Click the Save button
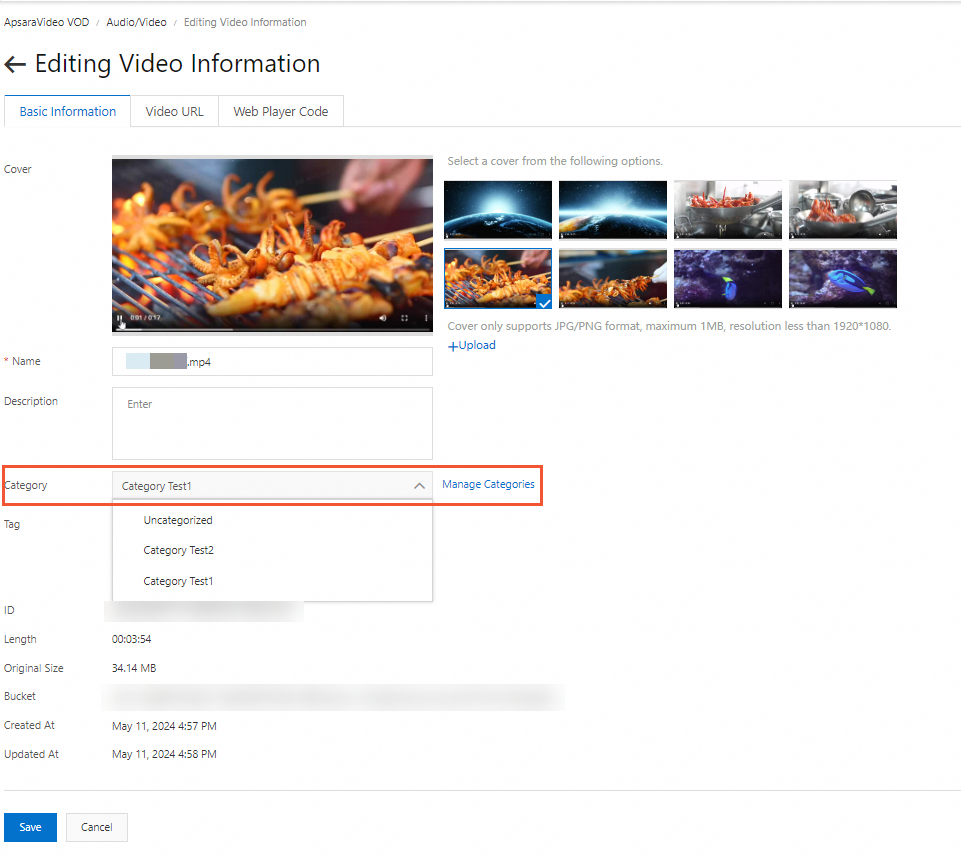This screenshot has height=856, width=961. click(x=30, y=827)
